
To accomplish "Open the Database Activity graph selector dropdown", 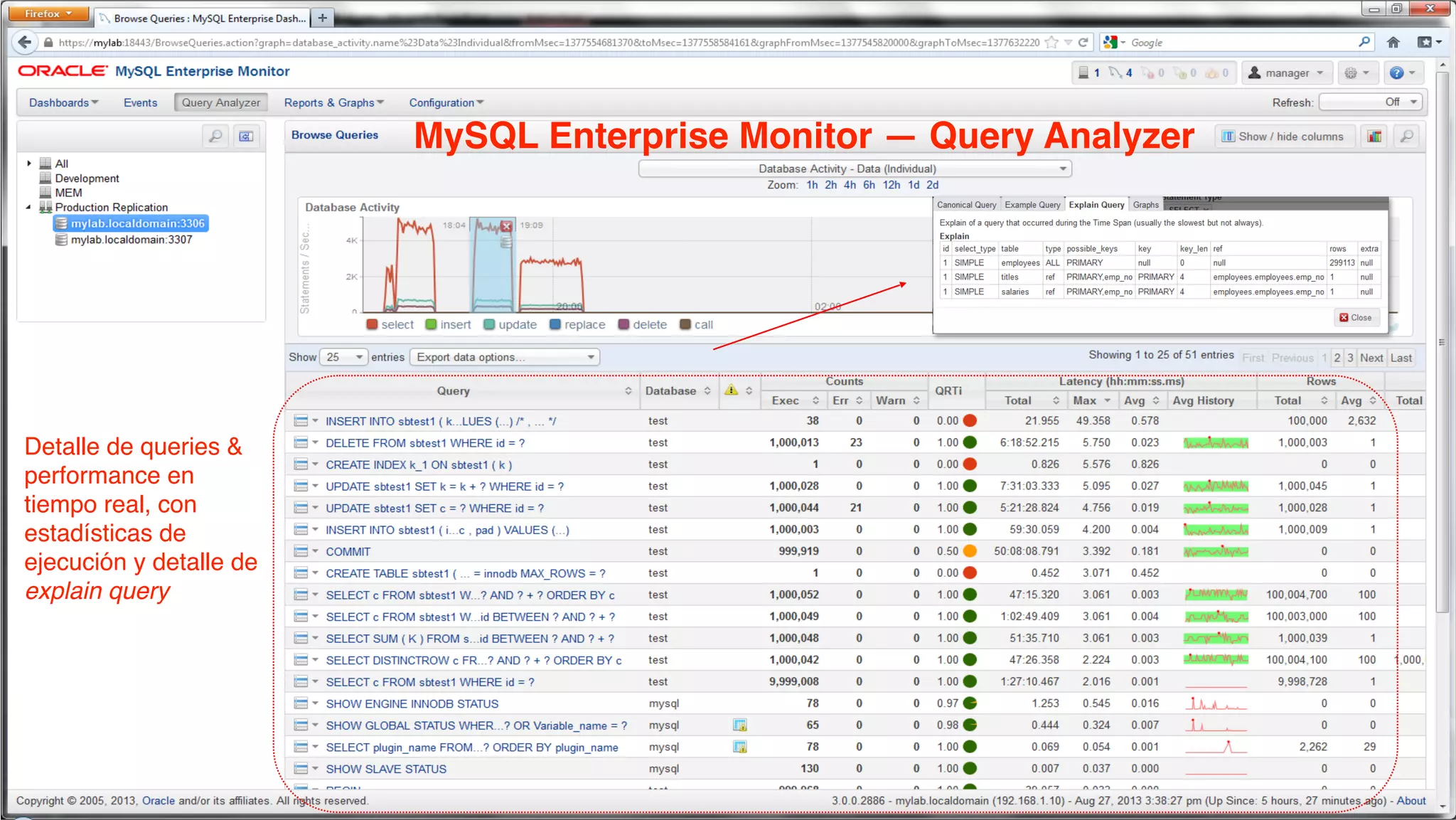I will [855, 169].
